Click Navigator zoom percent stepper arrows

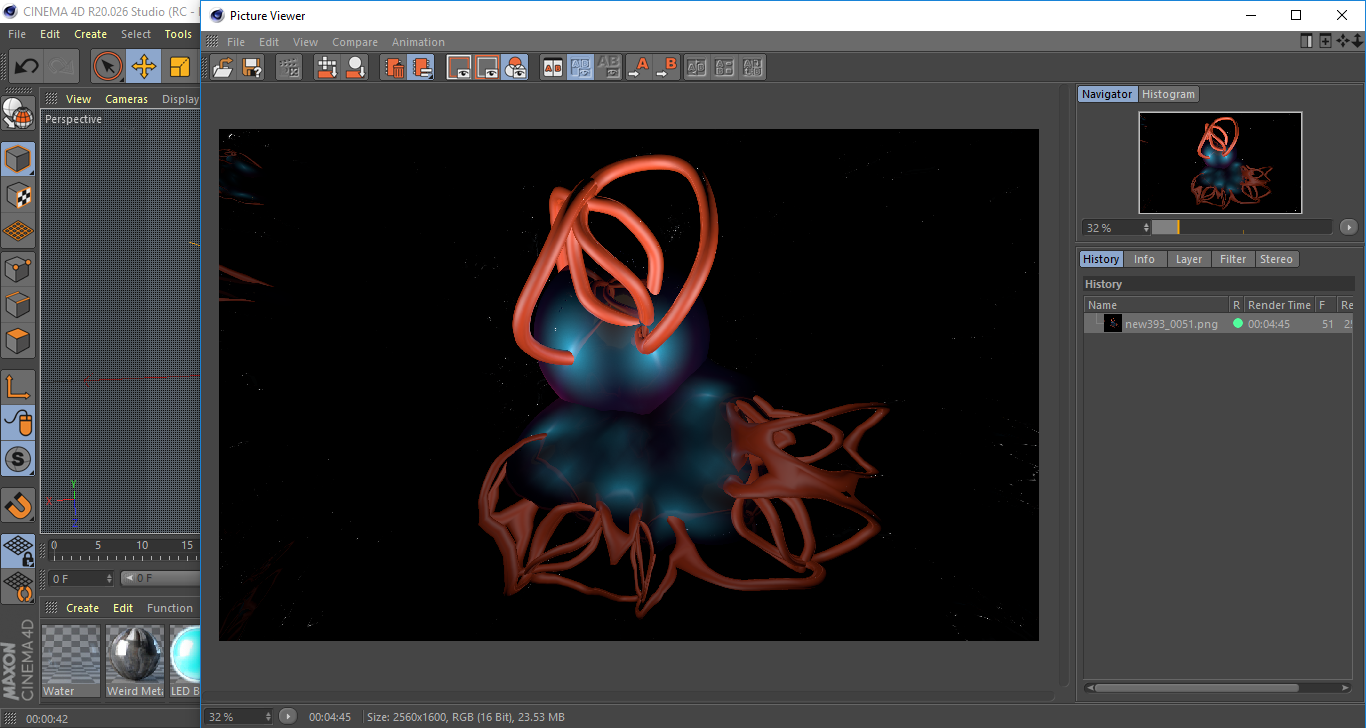tap(1146, 228)
